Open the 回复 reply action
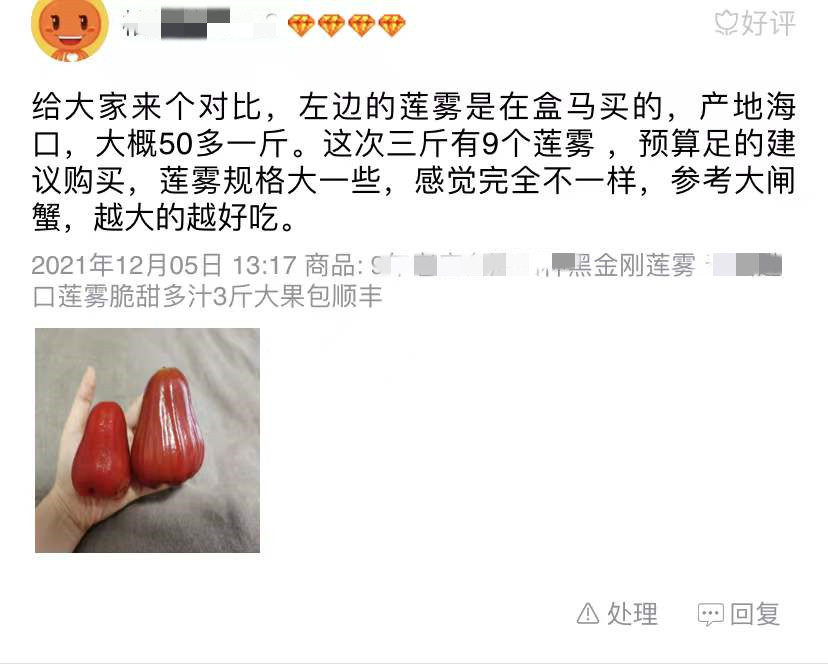This screenshot has height=672, width=828. 755,614
